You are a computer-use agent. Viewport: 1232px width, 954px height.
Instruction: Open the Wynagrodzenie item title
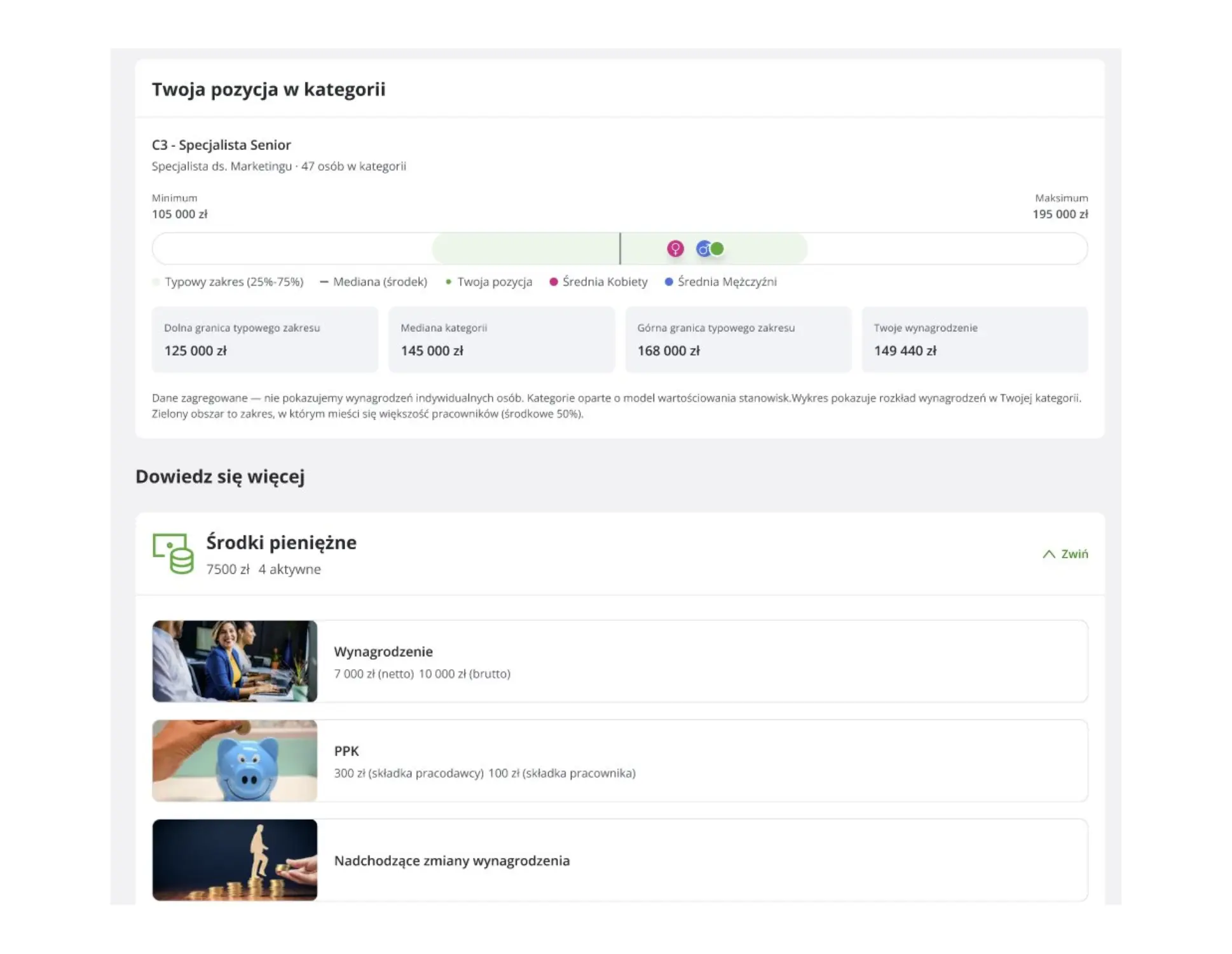(x=383, y=651)
